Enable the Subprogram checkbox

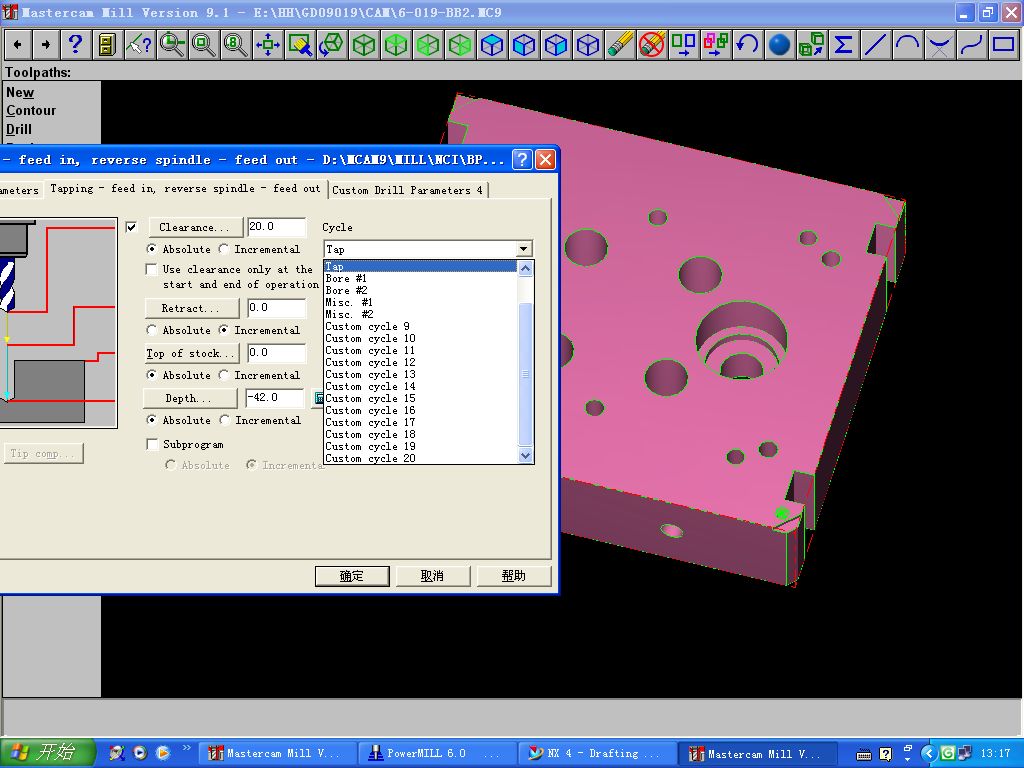[152, 444]
